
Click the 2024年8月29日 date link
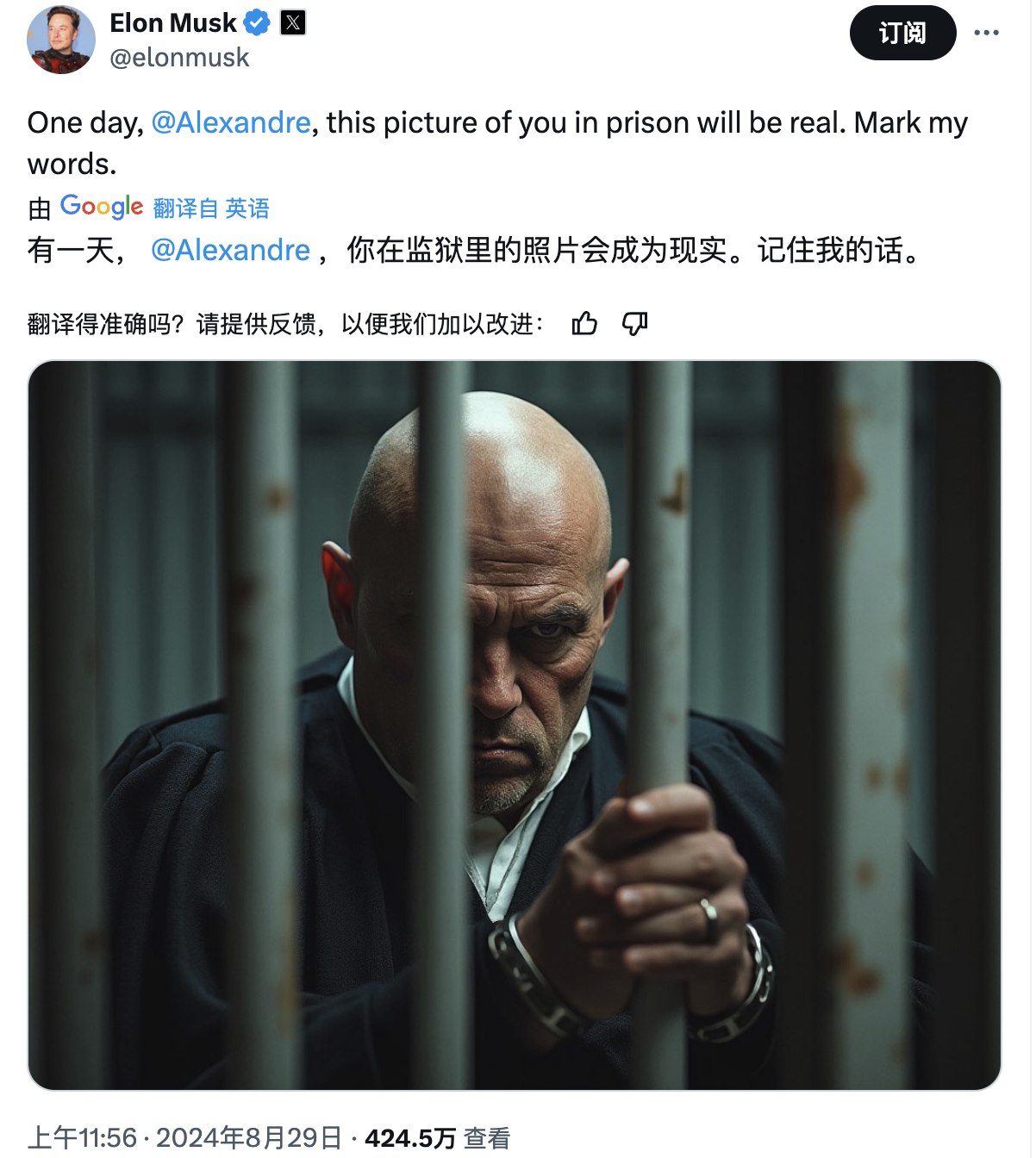(249, 1137)
